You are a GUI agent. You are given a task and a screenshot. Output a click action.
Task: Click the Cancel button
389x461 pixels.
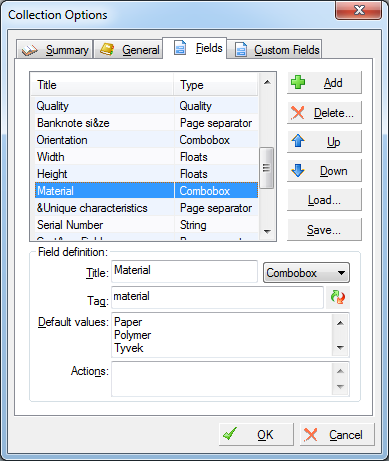pos(337,434)
